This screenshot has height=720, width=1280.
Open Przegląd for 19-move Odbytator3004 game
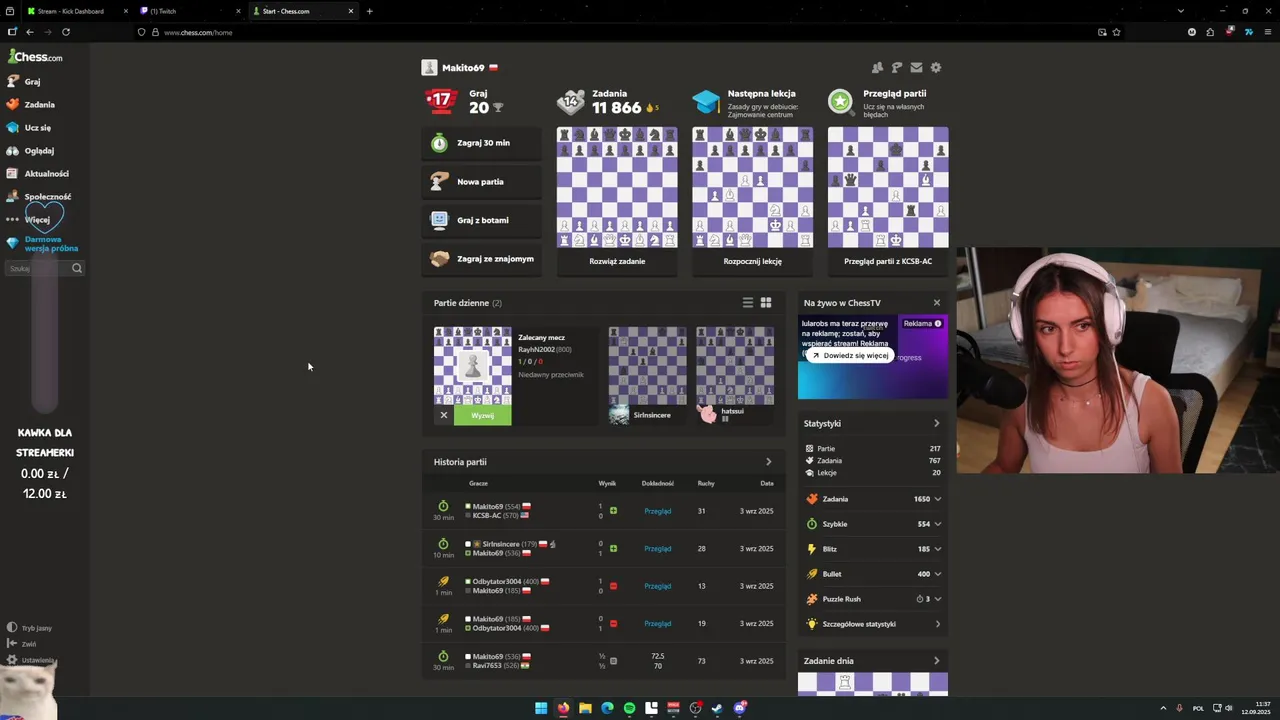click(x=657, y=624)
